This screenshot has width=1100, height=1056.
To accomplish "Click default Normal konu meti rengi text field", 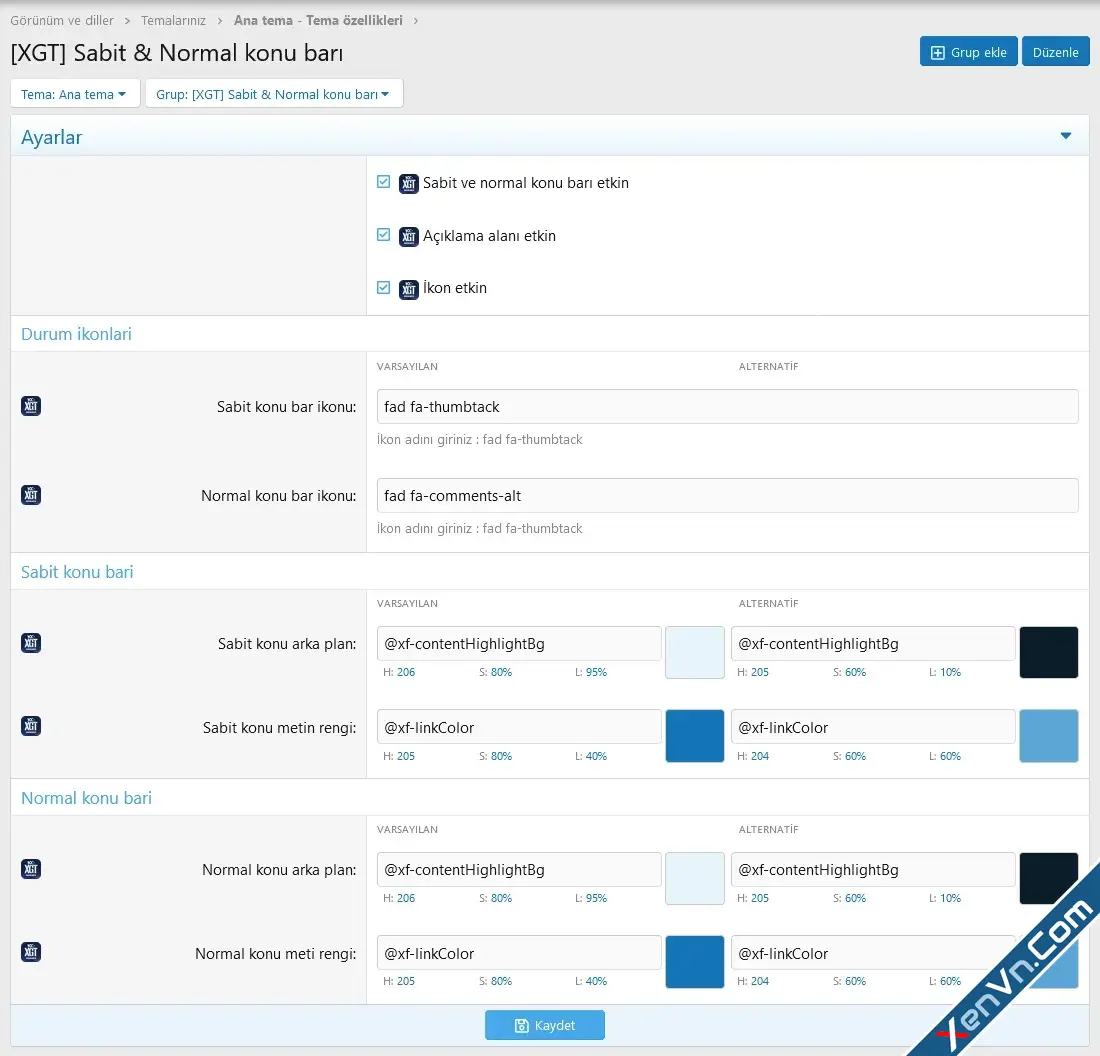I will [x=518, y=953].
